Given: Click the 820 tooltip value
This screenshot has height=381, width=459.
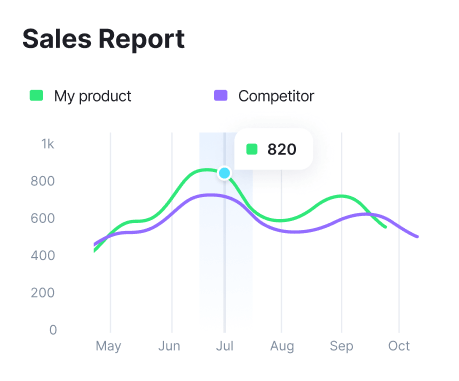Looking at the screenshot, I should click(282, 149).
